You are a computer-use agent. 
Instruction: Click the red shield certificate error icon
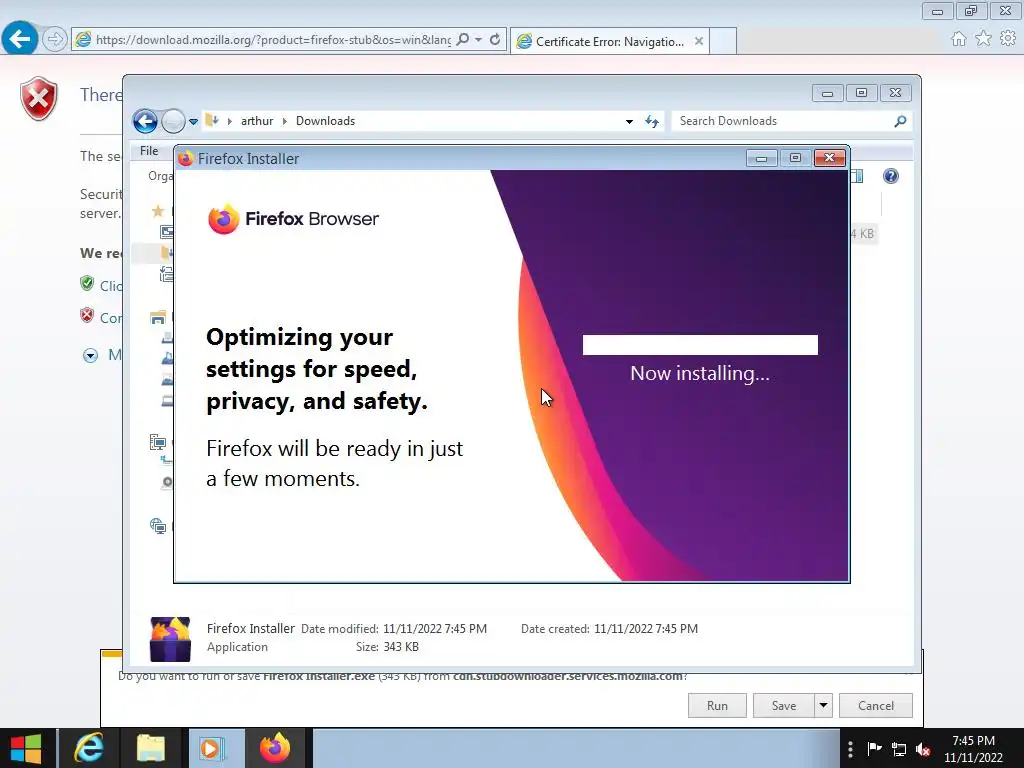[x=39, y=98]
